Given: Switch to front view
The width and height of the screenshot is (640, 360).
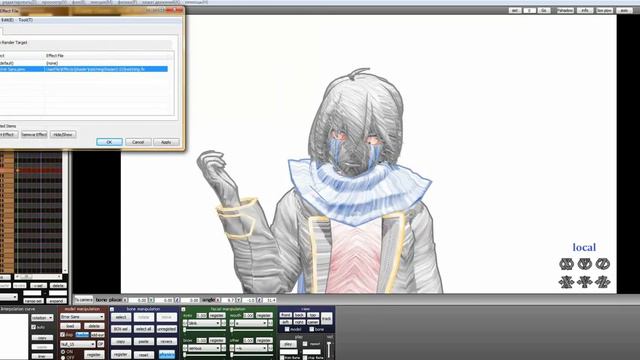Looking at the screenshot, I should (x=286, y=315).
